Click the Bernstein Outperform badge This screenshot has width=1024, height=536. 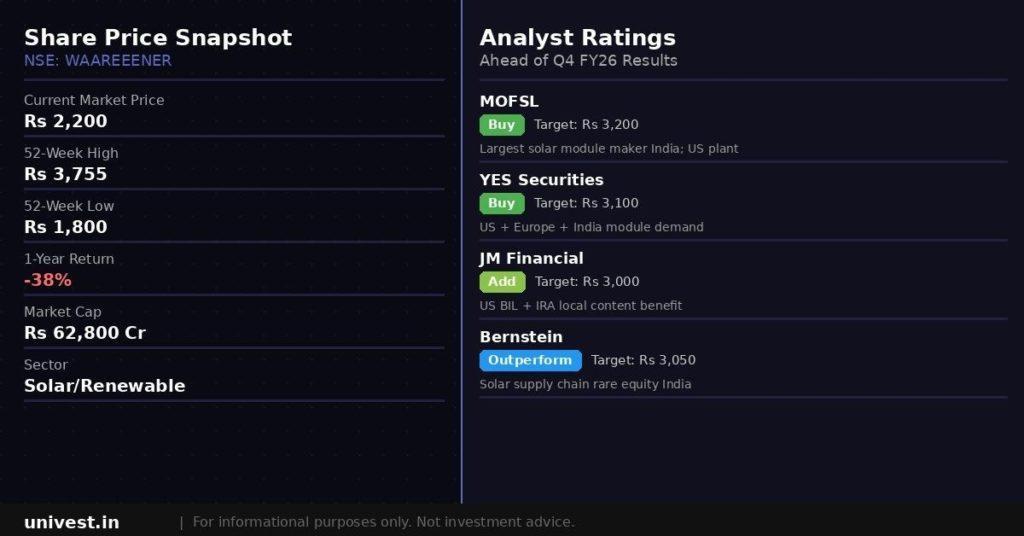530,360
